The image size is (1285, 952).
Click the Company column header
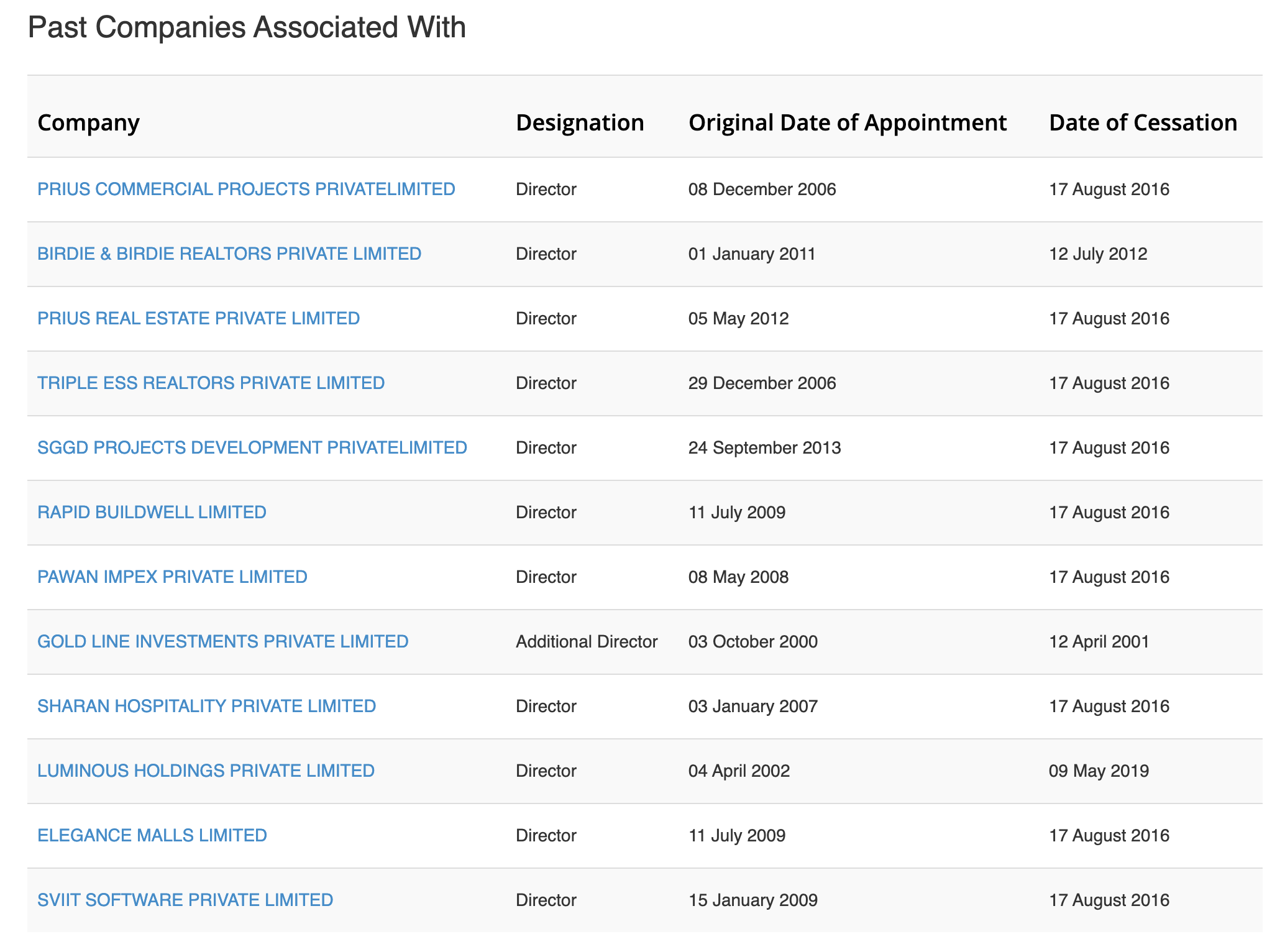[88, 122]
